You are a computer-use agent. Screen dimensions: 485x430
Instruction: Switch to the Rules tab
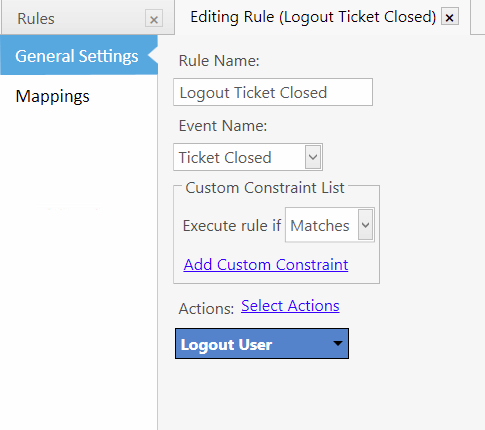click(x=36, y=19)
